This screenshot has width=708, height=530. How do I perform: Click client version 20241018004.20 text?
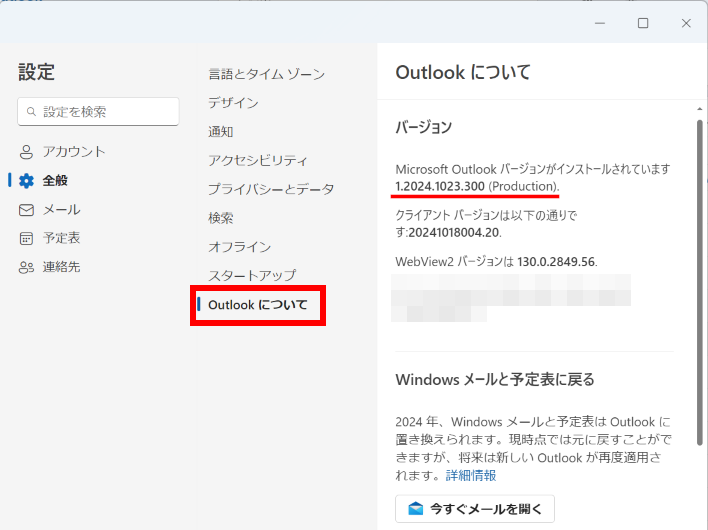click(x=454, y=233)
